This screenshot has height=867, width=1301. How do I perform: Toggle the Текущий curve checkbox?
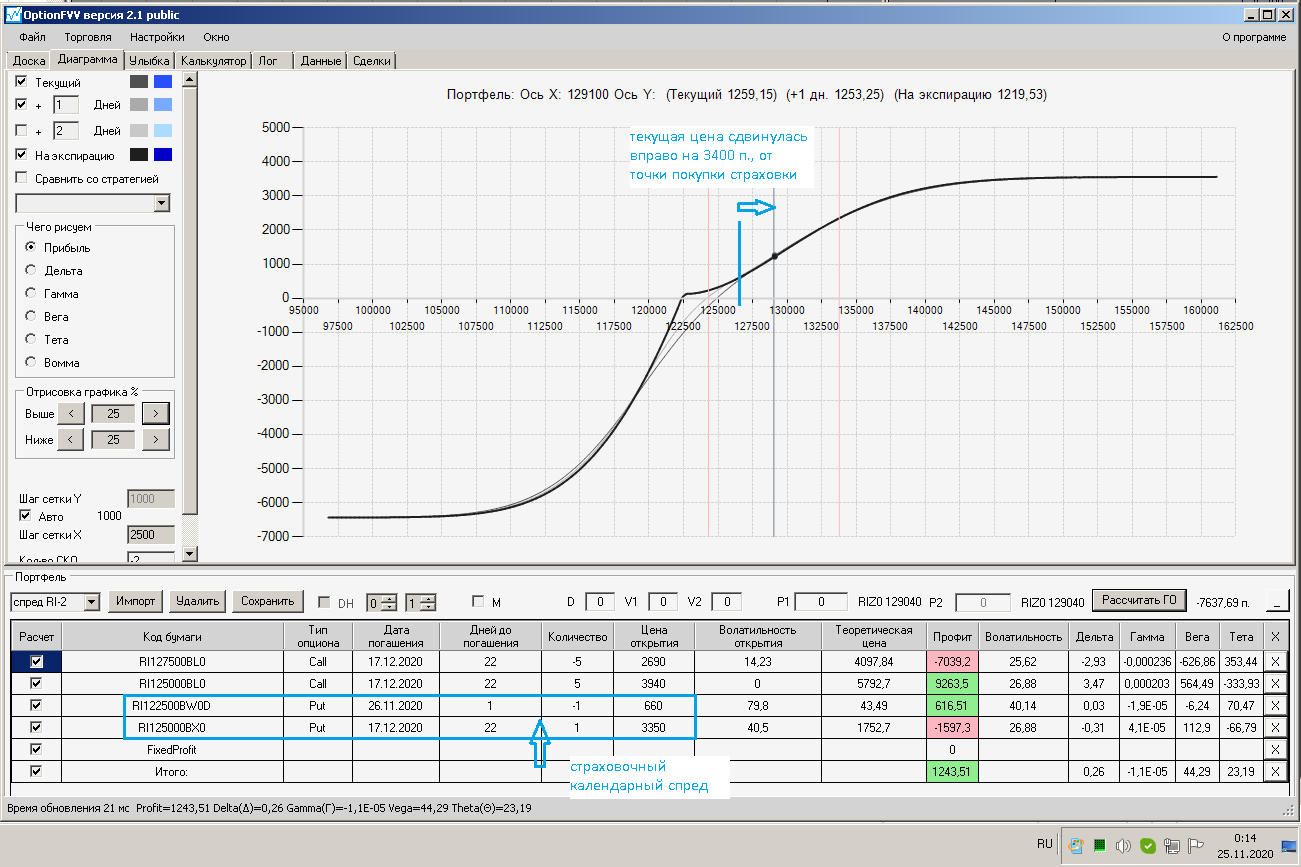click(x=22, y=82)
